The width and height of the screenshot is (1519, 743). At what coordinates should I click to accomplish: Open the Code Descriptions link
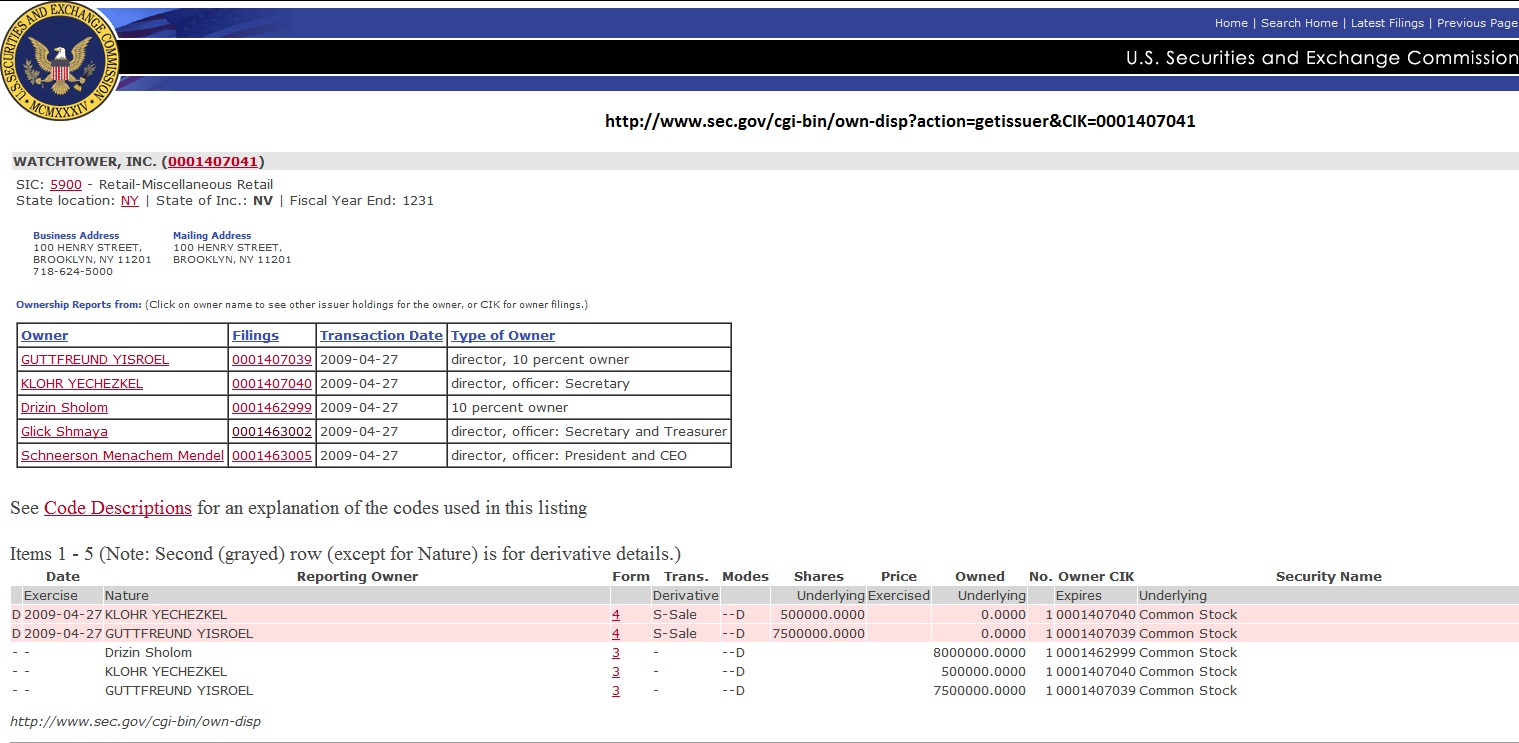[117, 508]
